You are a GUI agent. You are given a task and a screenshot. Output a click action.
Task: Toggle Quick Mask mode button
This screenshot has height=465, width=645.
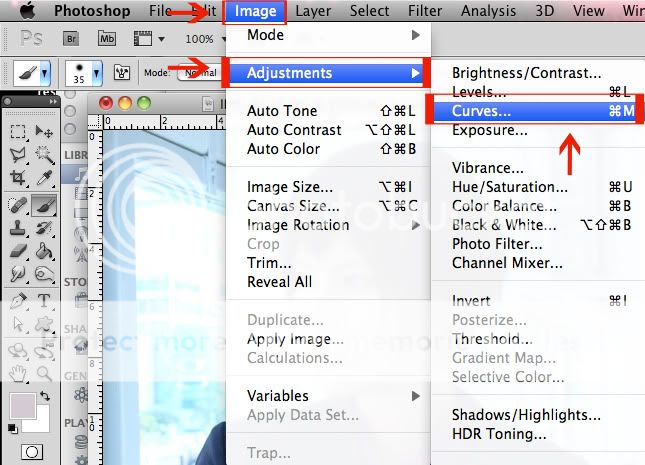(x=32, y=452)
